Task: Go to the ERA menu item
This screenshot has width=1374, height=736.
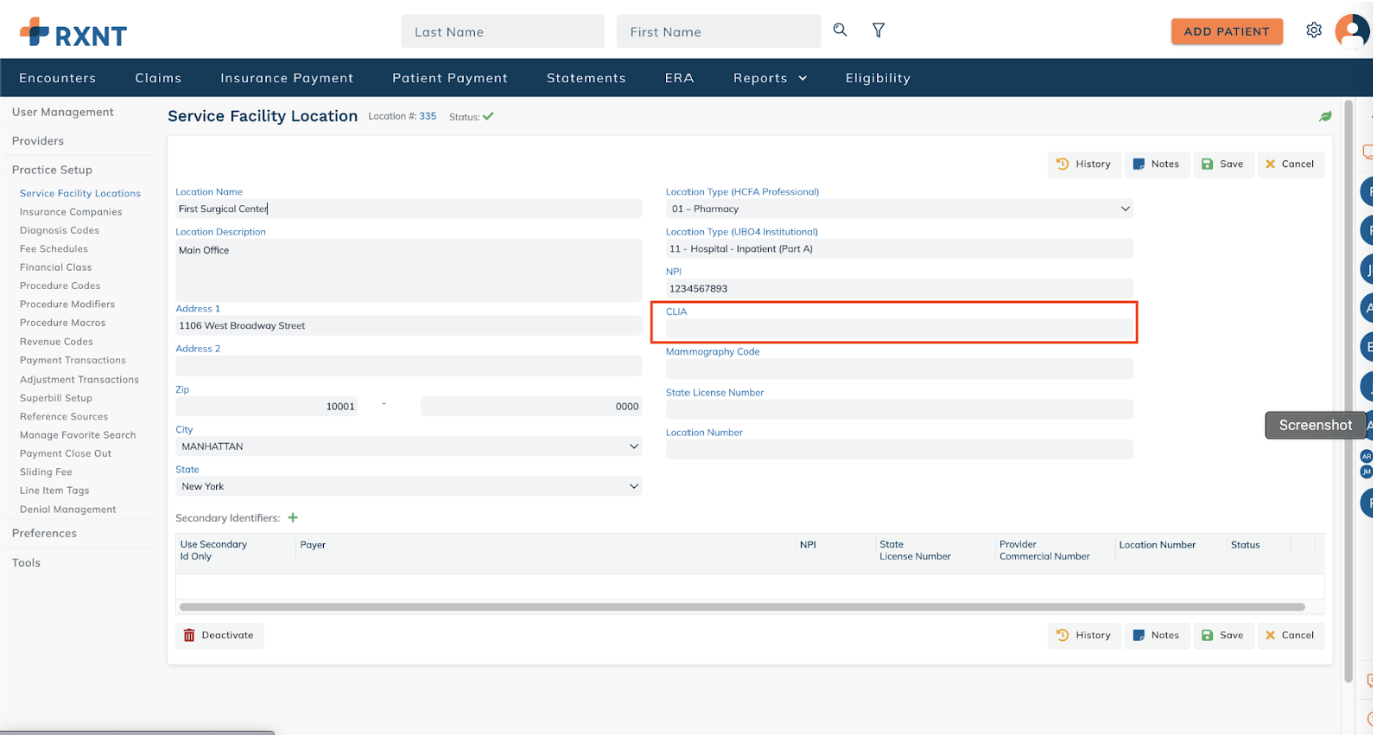Action: tap(679, 78)
